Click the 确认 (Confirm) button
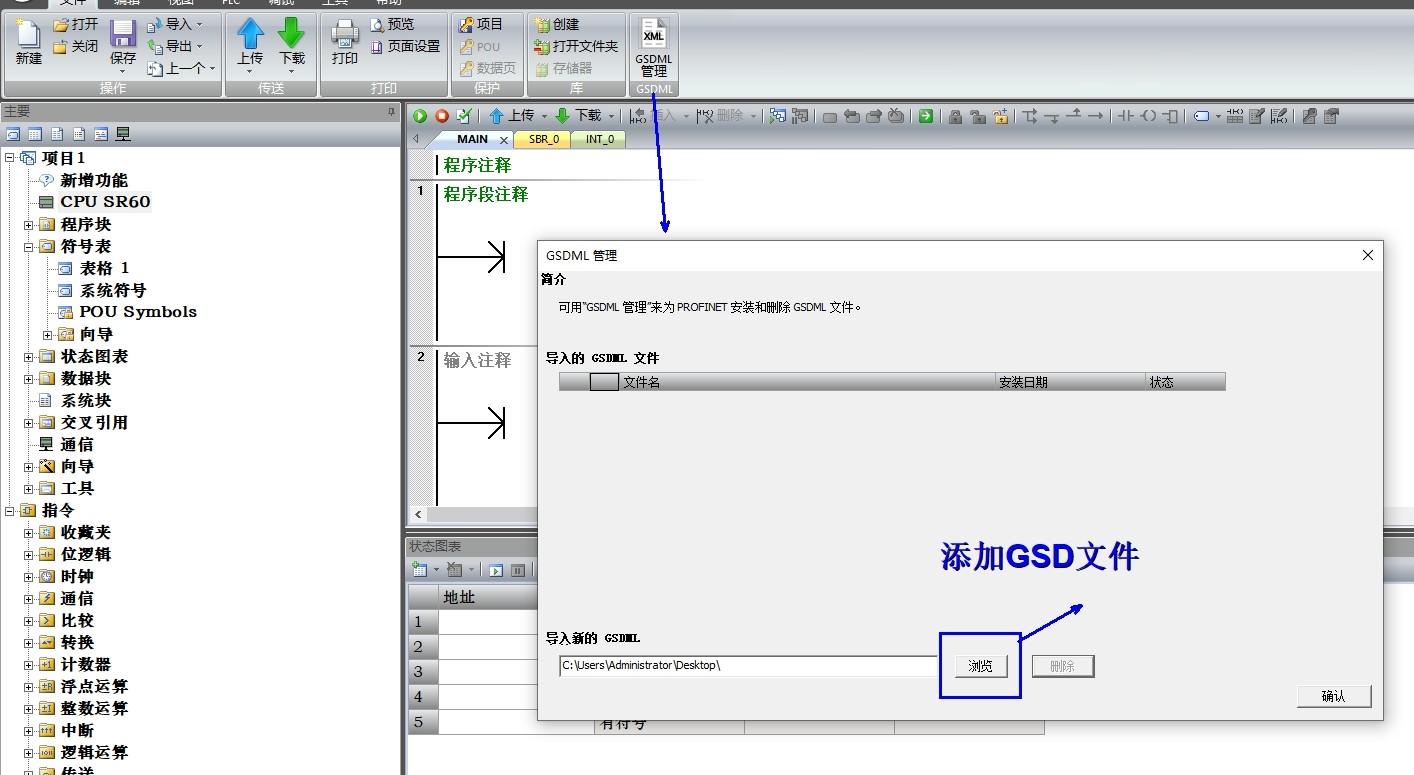 (1334, 696)
